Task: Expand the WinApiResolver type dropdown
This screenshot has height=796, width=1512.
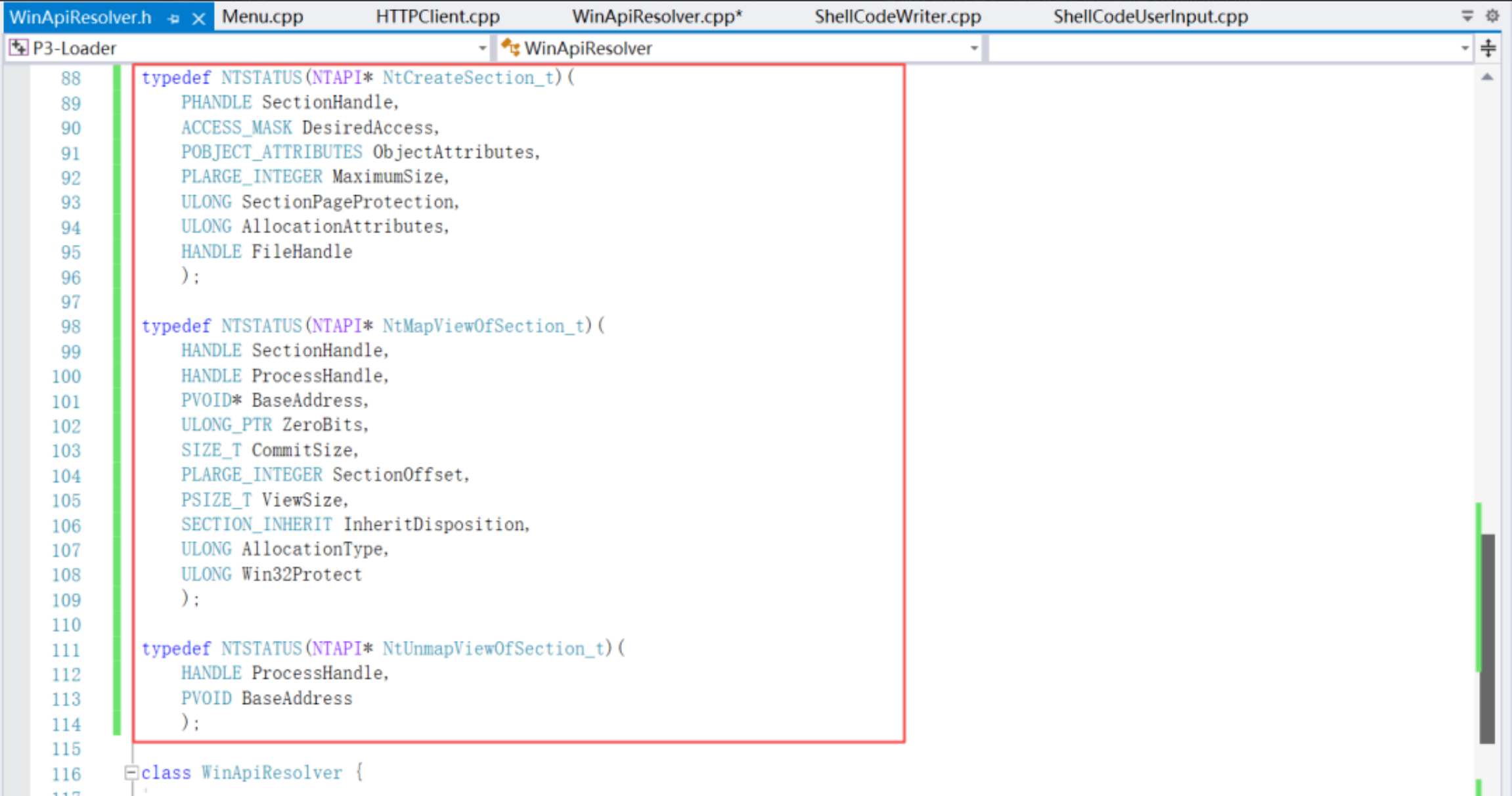Action: tap(973, 48)
